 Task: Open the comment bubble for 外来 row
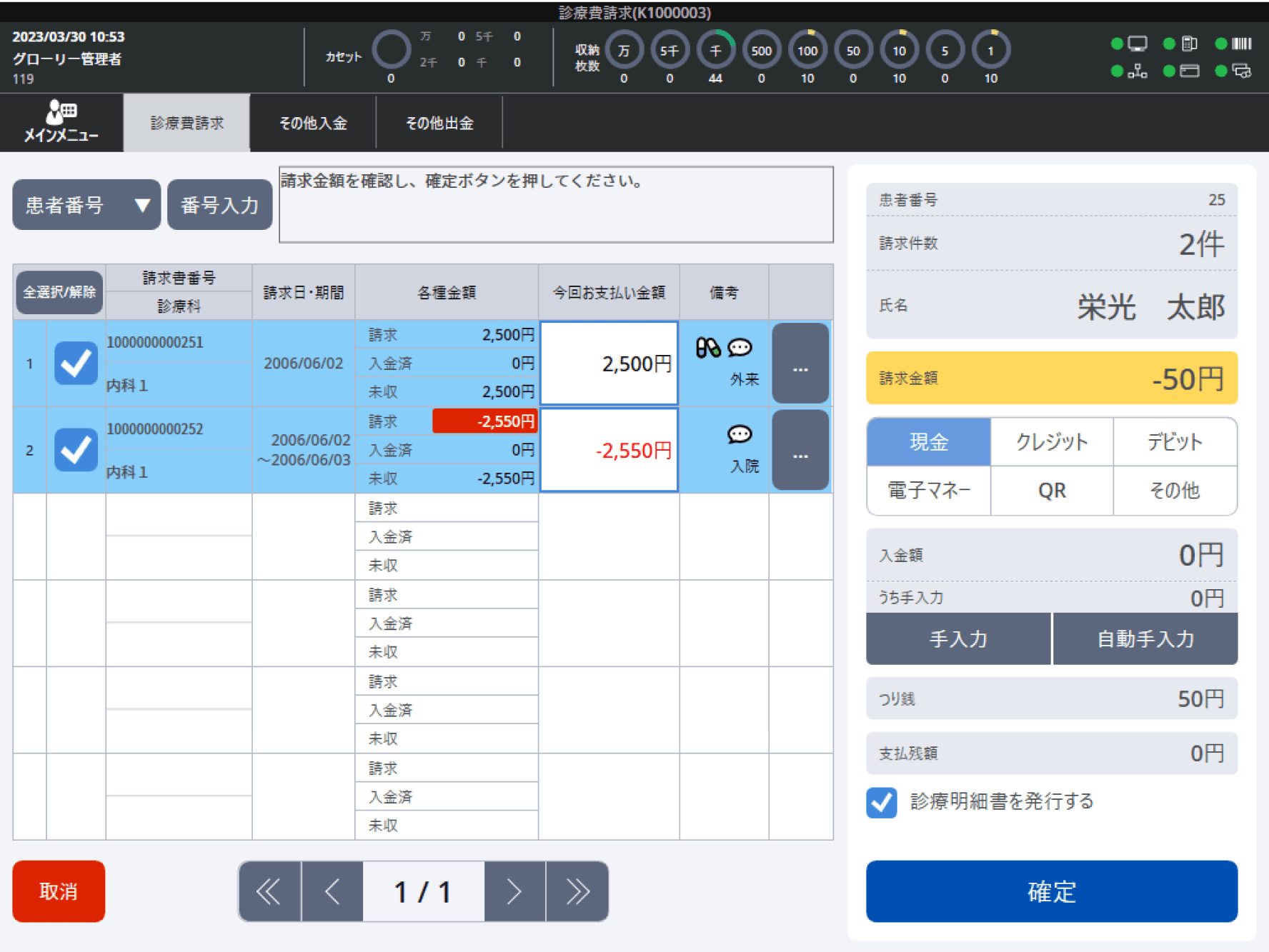pos(740,348)
